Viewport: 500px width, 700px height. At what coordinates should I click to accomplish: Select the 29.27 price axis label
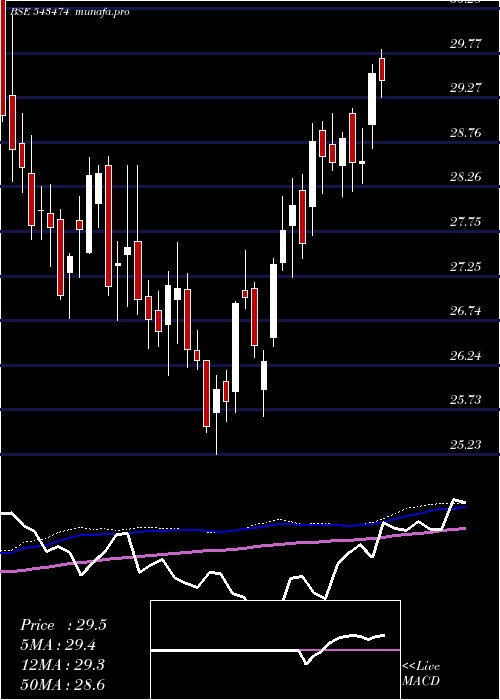click(x=466, y=88)
